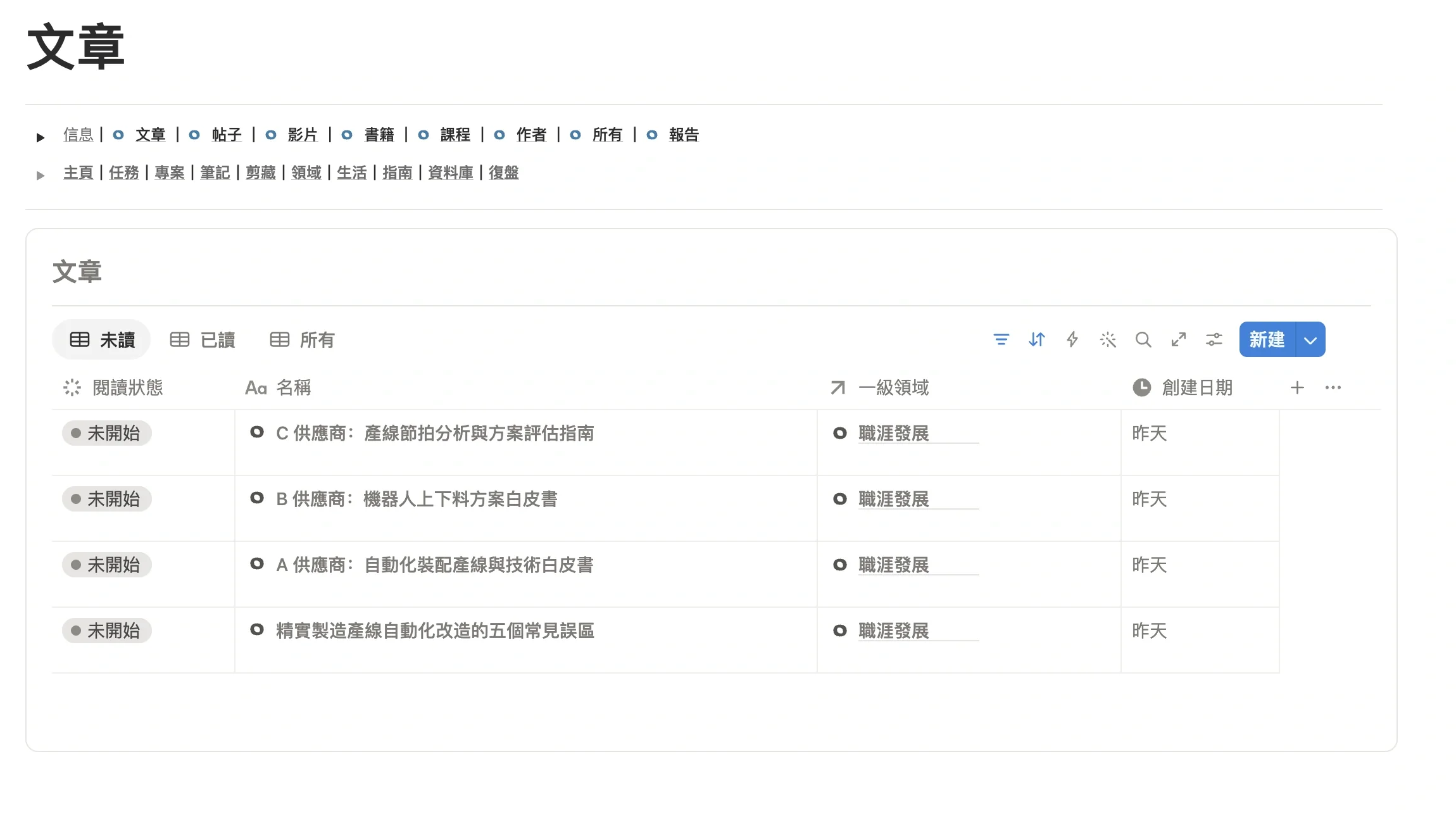Expand the 主頁 navigation toggle triangle
This screenshot has width=1456, height=823.
tap(41, 175)
